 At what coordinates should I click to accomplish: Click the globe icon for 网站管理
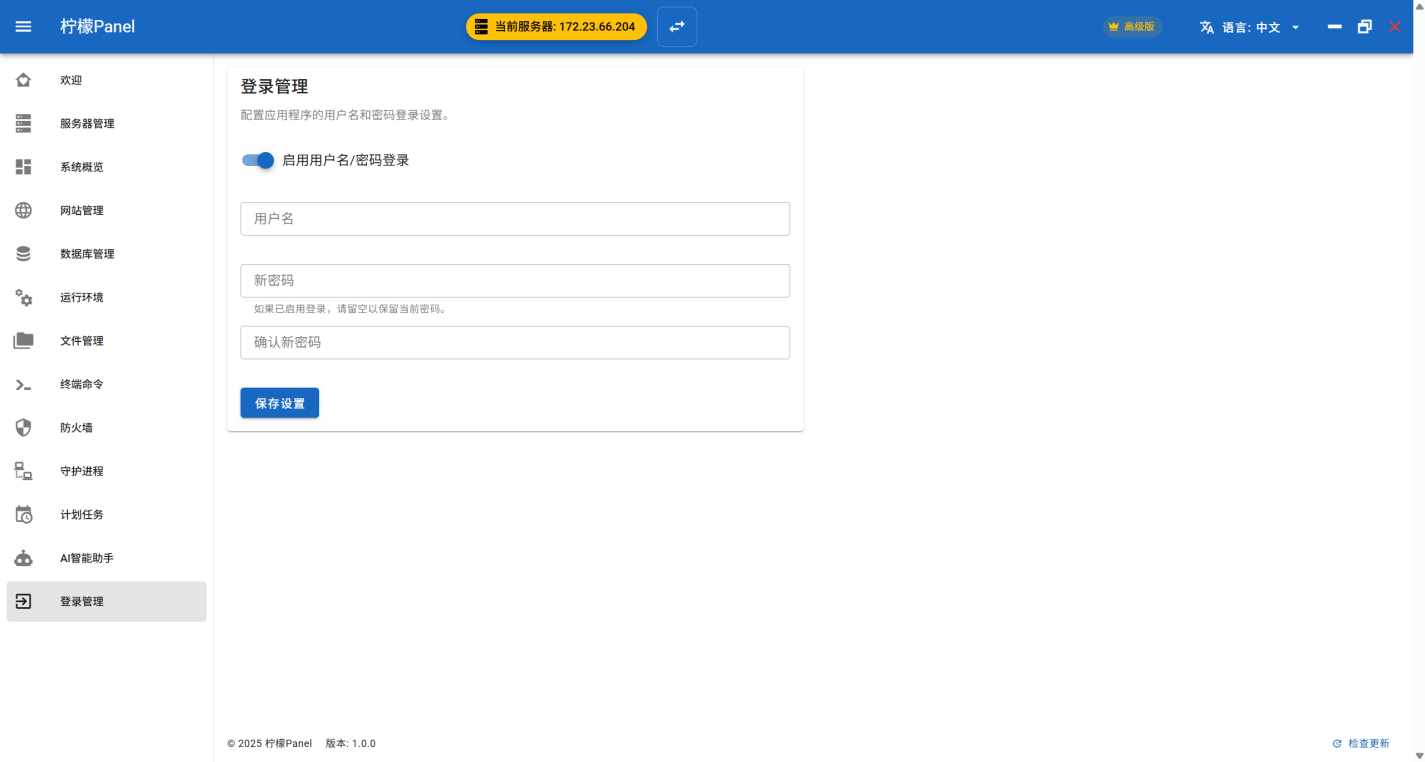coord(23,211)
